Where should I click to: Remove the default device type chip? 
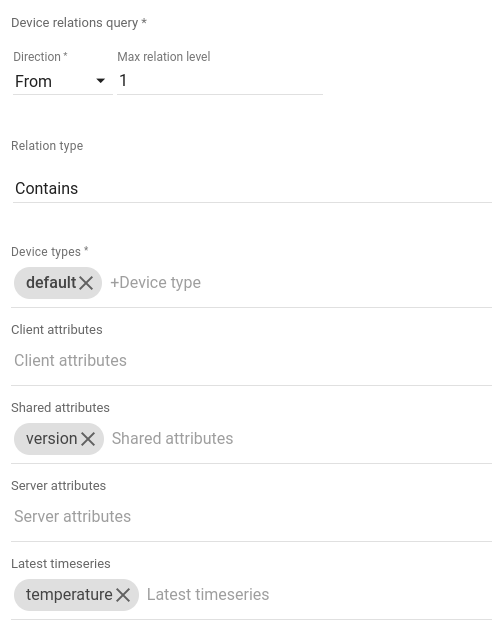click(86, 283)
